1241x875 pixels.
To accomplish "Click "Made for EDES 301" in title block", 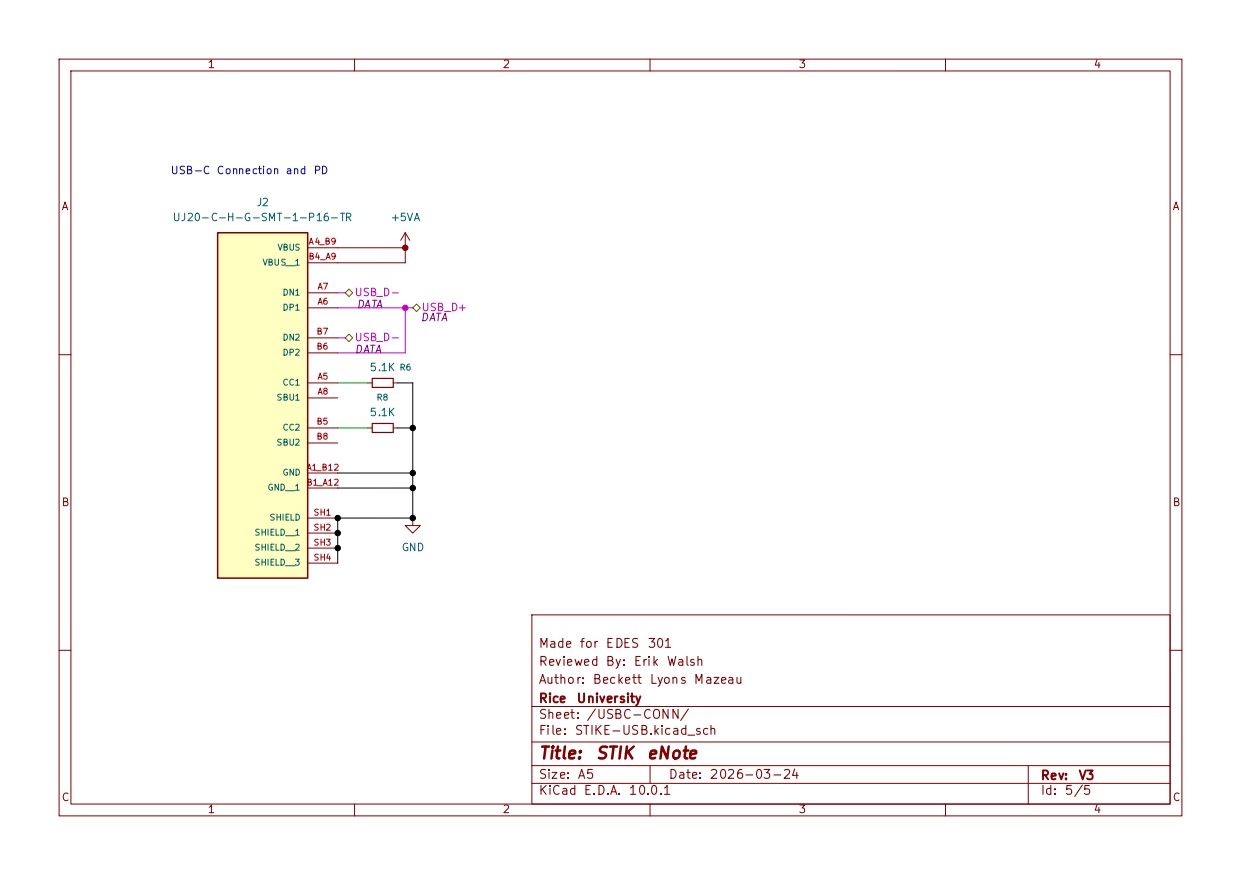I will 605,643.
